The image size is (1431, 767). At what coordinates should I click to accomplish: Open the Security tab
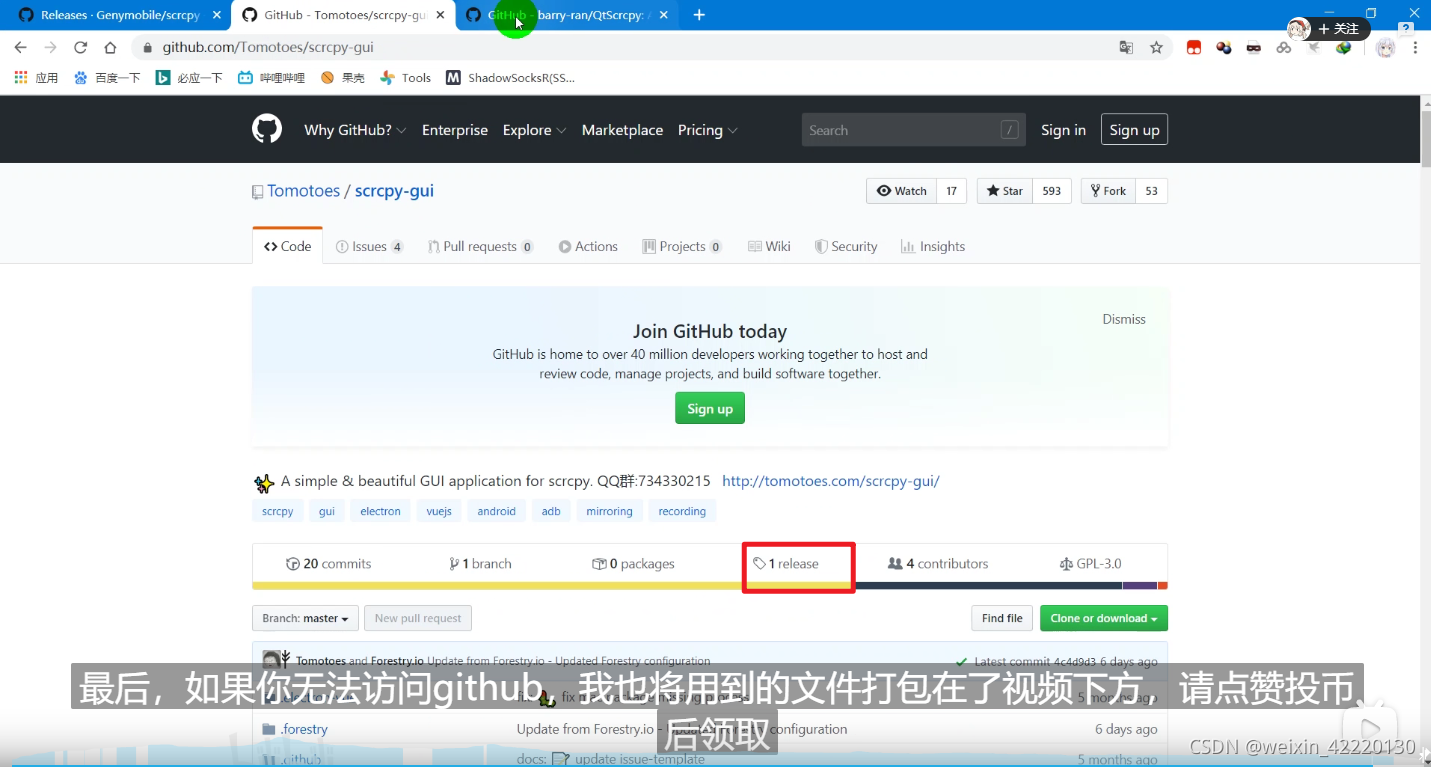(x=846, y=246)
